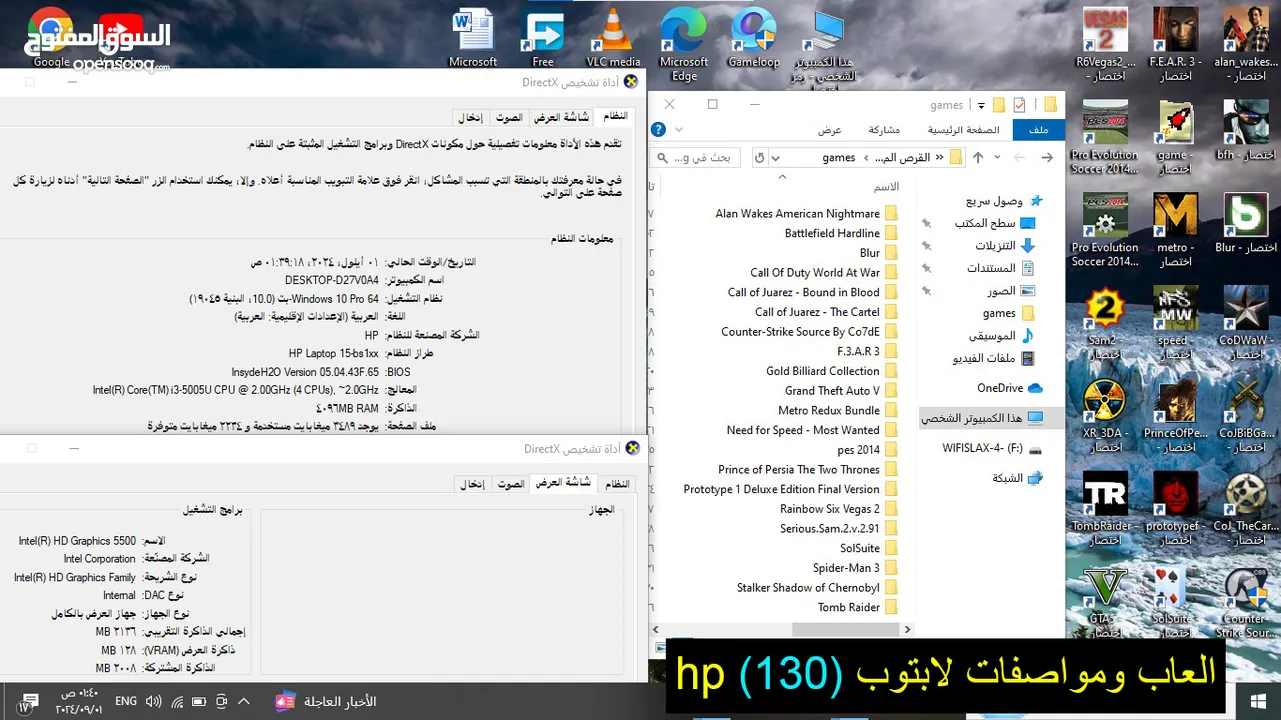1281x720 pixels.
Task: Switch to عرض ribbon tab
Action: click(x=830, y=130)
